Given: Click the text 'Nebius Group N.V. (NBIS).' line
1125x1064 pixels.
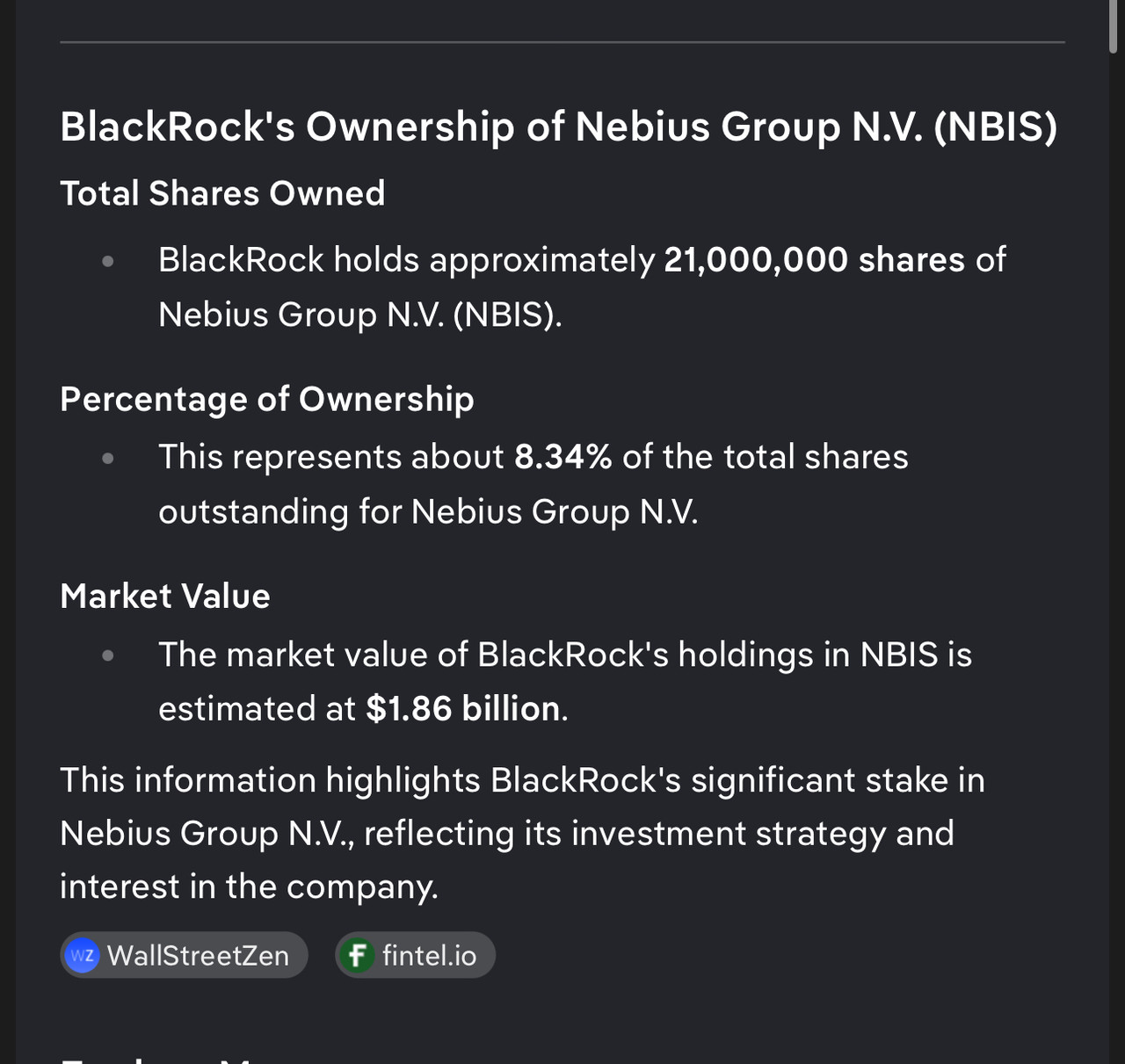Looking at the screenshot, I should pos(359,315).
